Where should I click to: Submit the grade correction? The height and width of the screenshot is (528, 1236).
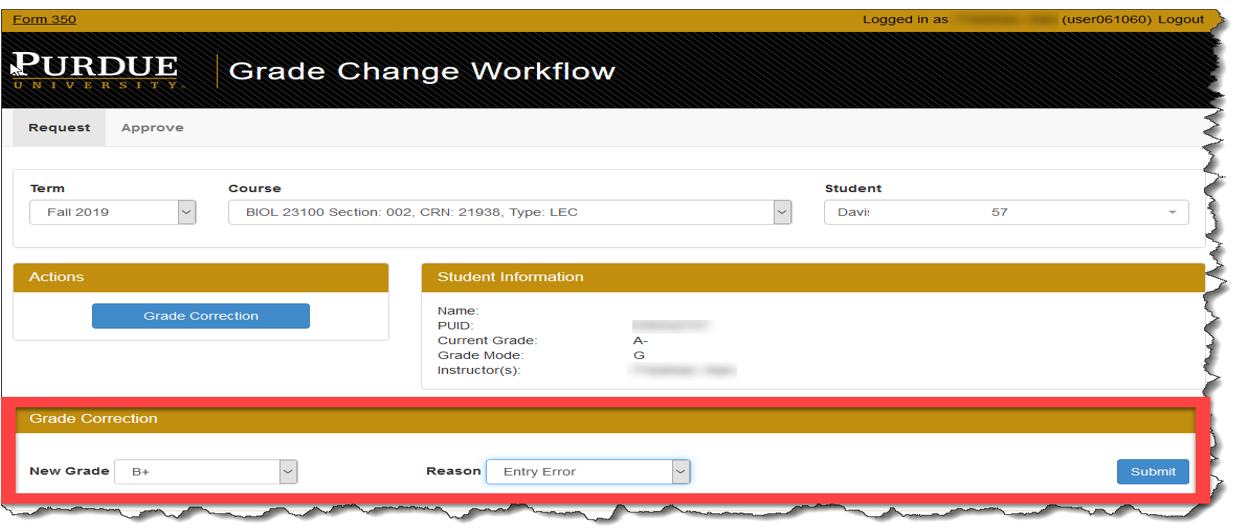[1152, 471]
